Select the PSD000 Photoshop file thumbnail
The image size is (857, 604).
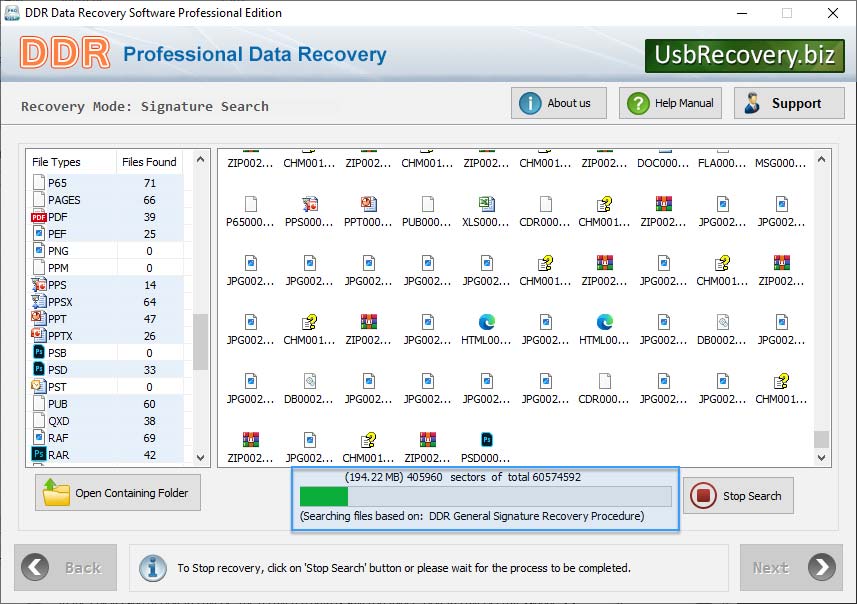coord(486,439)
